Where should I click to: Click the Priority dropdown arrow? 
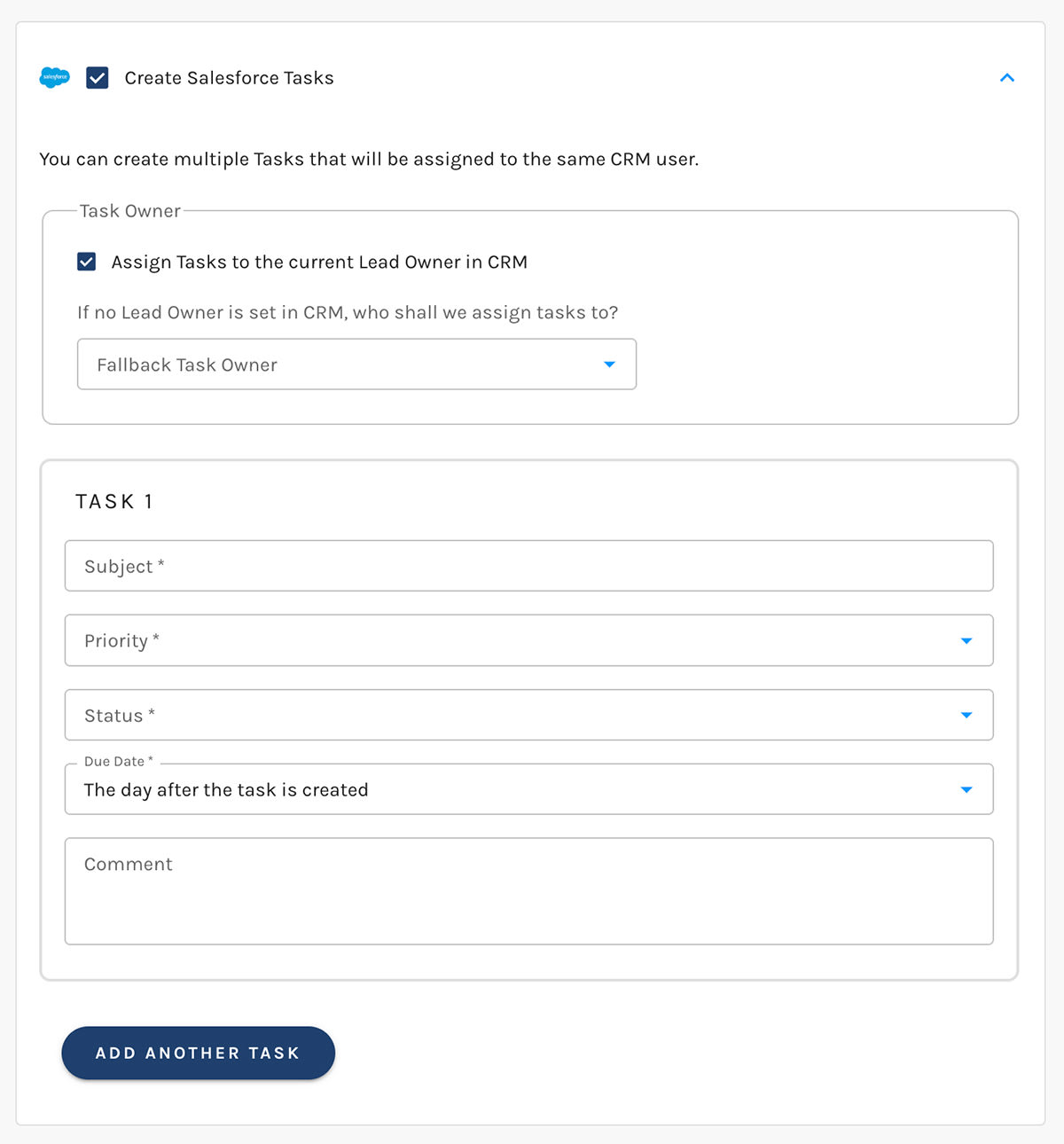pyautogui.click(x=966, y=640)
